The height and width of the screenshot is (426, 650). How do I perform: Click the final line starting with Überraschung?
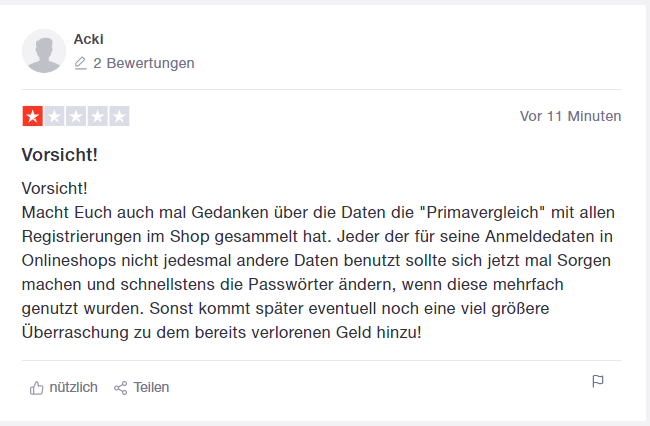221,332
